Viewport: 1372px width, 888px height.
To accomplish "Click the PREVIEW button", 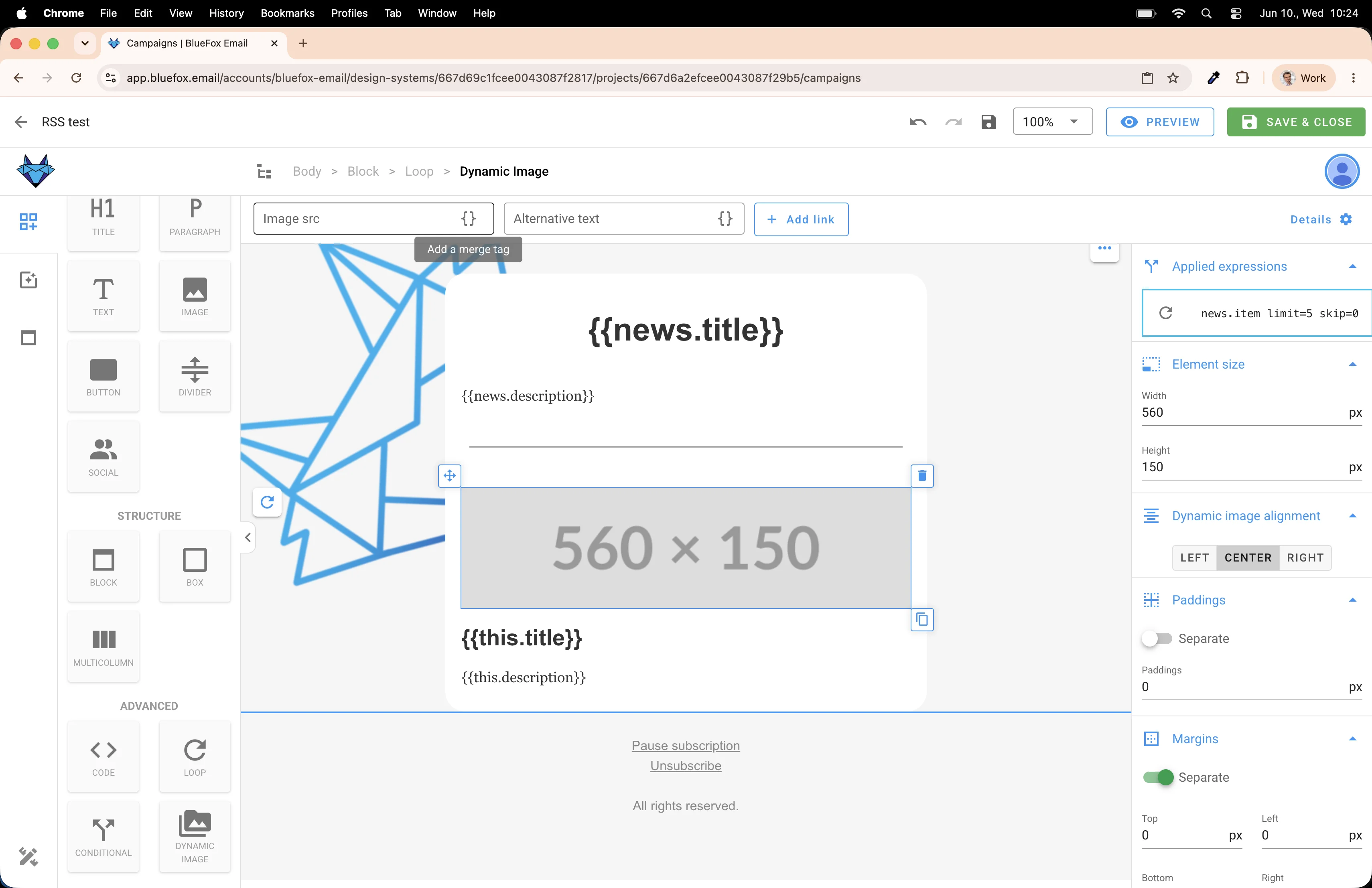I will (x=1159, y=122).
